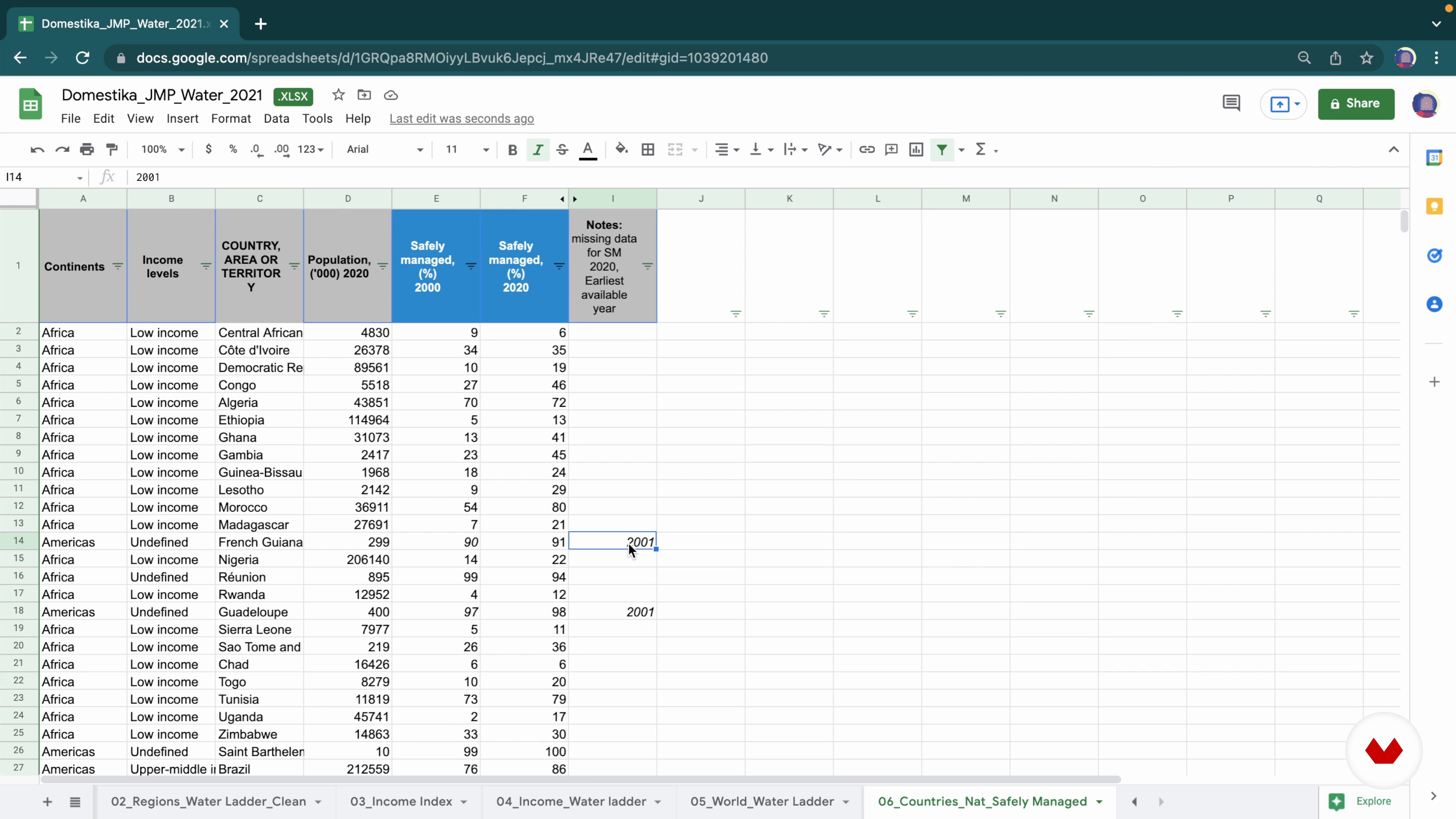Viewport: 1456px width, 819px height.
Task: Click the green Share button
Action: (x=1356, y=104)
